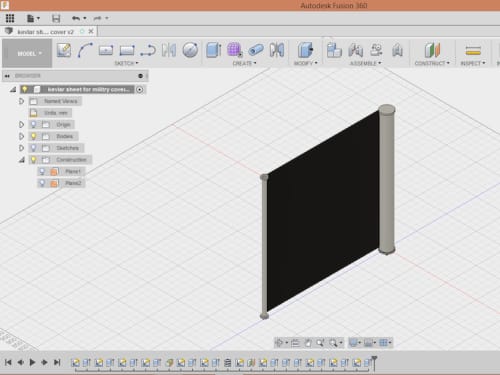This screenshot has height=375, width=500.
Task: Select the Pipe cylinder create tool
Action: 256,50
